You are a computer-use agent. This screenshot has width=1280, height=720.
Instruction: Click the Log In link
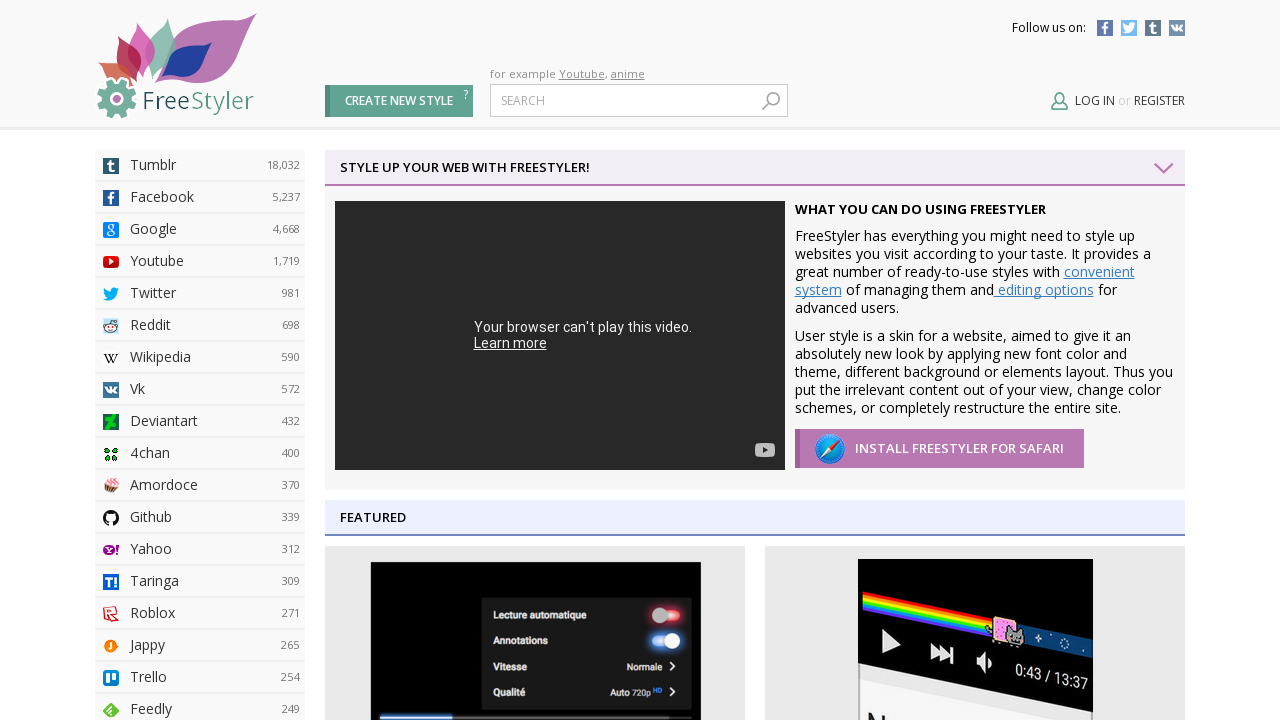point(1095,101)
